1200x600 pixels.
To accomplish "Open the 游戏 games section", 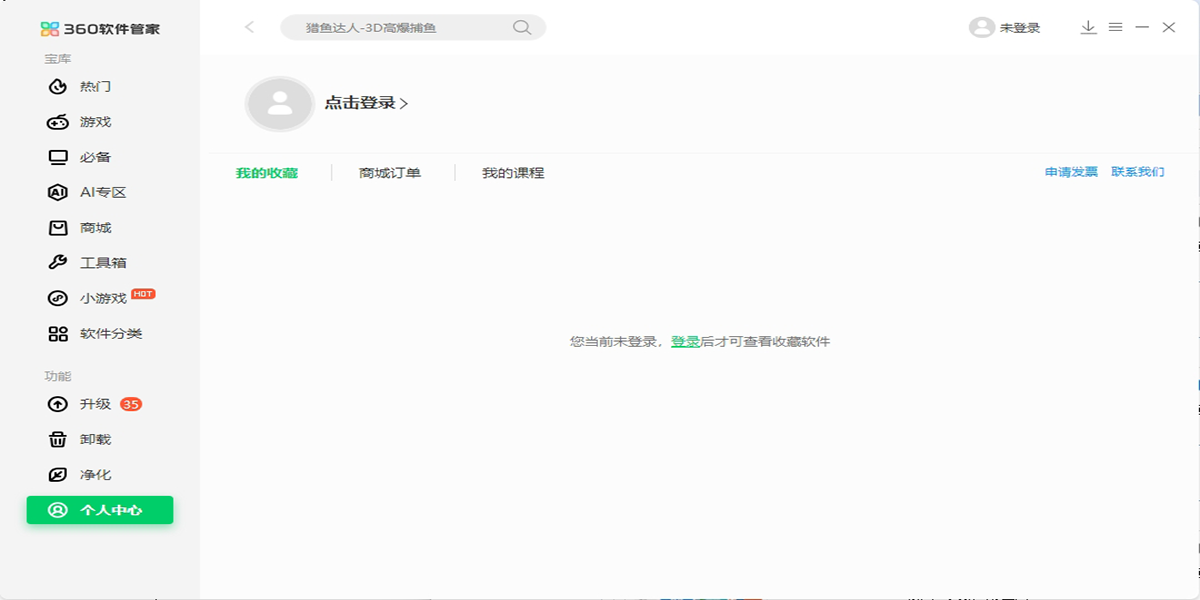I will [x=95, y=122].
